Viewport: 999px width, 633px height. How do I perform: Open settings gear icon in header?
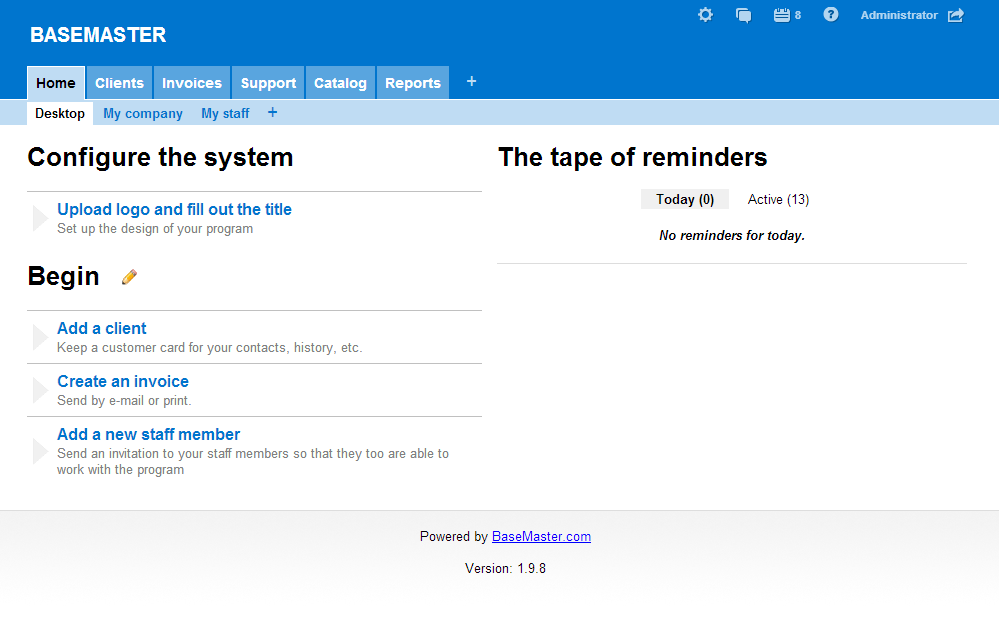coord(705,15)
